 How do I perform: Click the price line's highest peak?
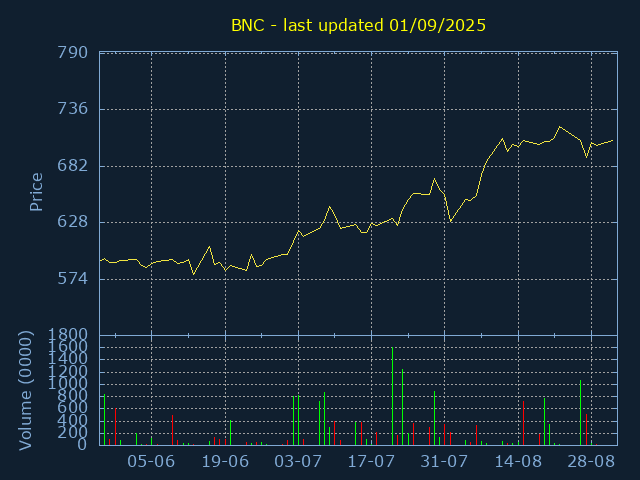coord(560,127)
